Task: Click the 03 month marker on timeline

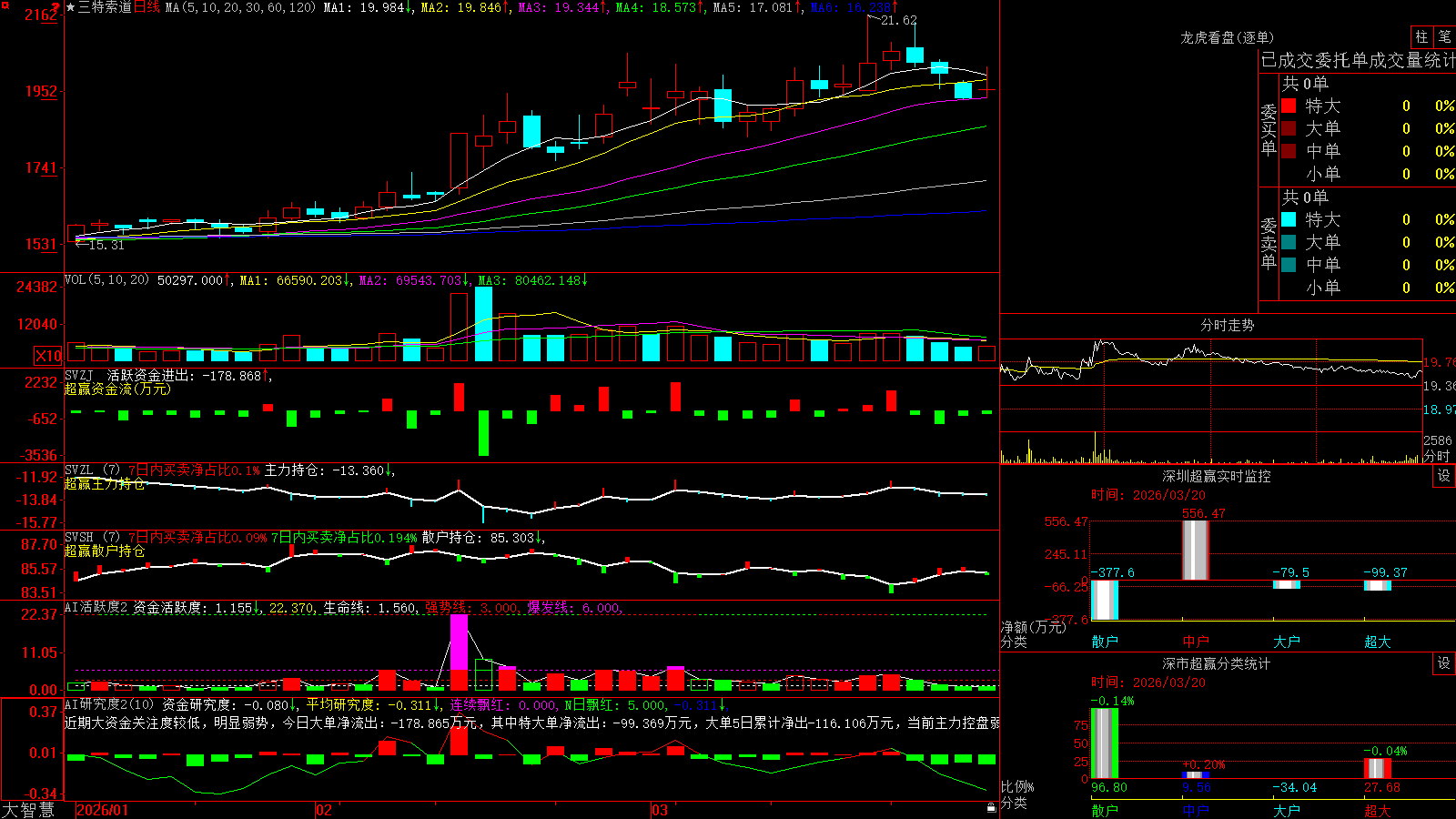Action: coord(659,810)
